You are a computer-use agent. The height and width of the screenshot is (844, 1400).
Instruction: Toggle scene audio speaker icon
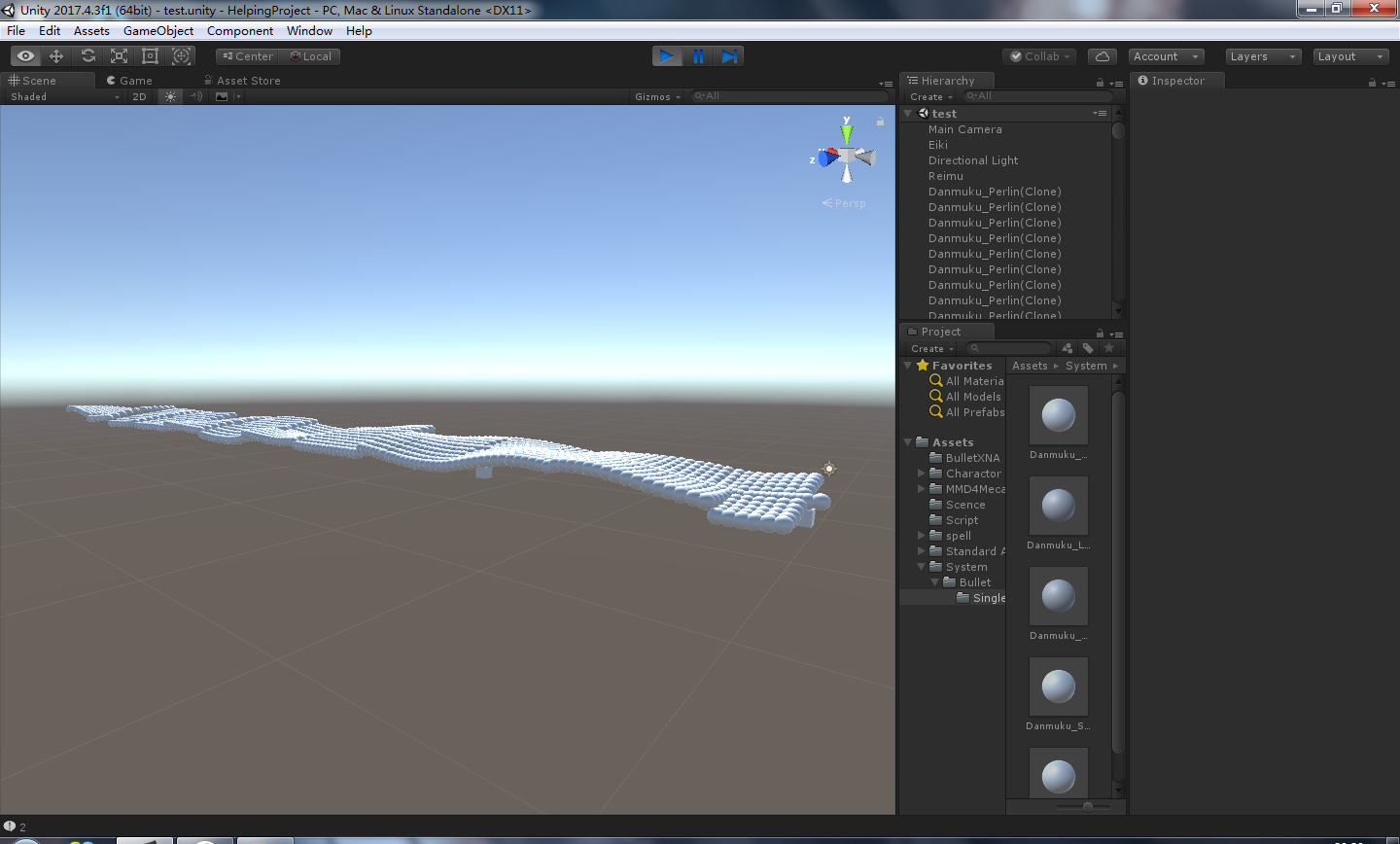pos(195,96)
